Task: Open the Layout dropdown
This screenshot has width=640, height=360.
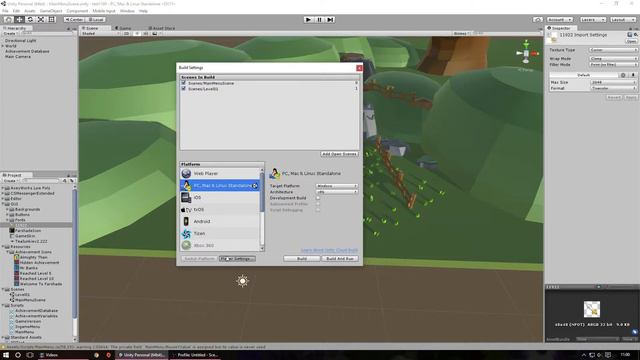Action: coord(622,19)
